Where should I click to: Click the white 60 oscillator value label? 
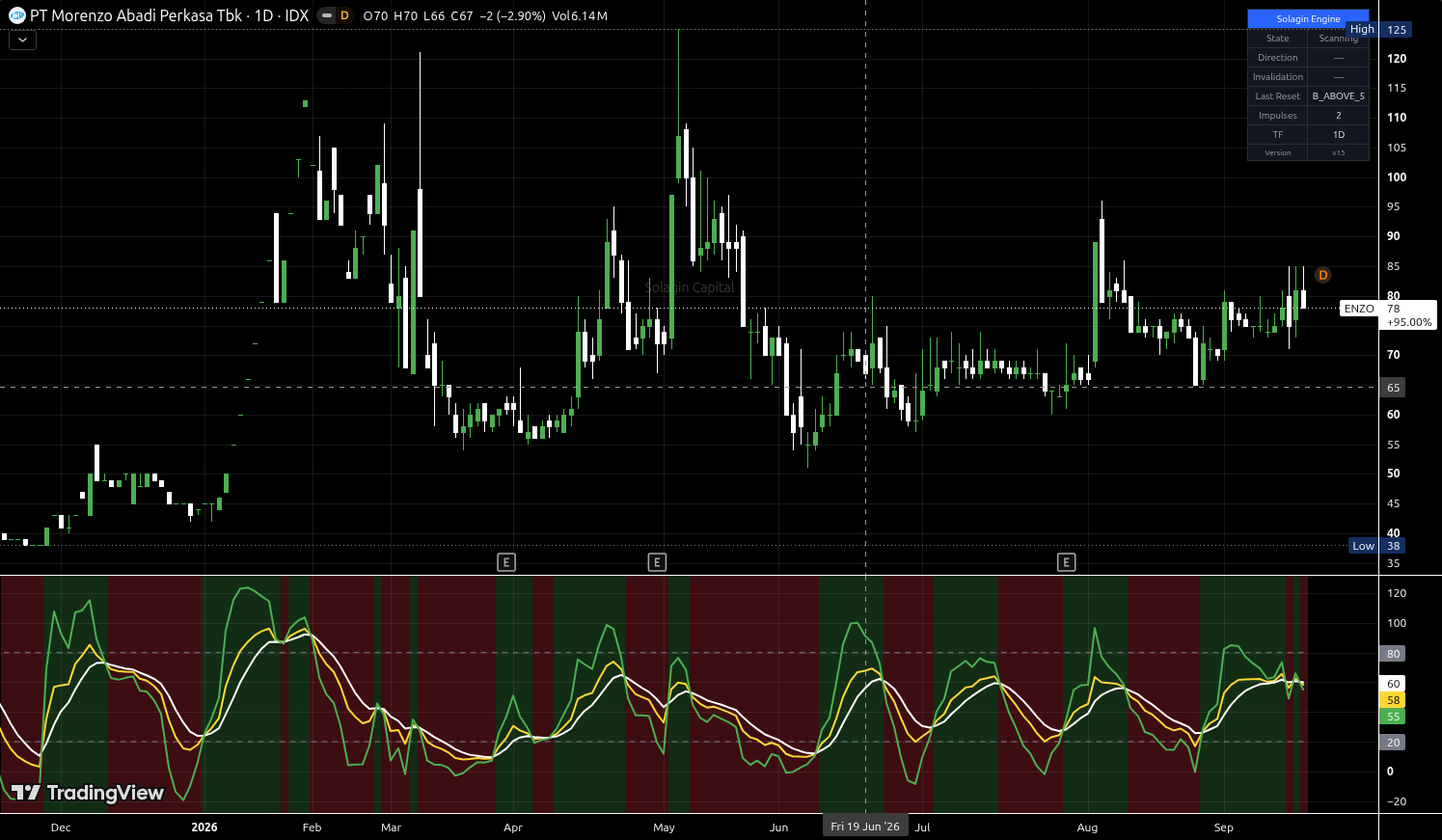tap(1393, 684)
